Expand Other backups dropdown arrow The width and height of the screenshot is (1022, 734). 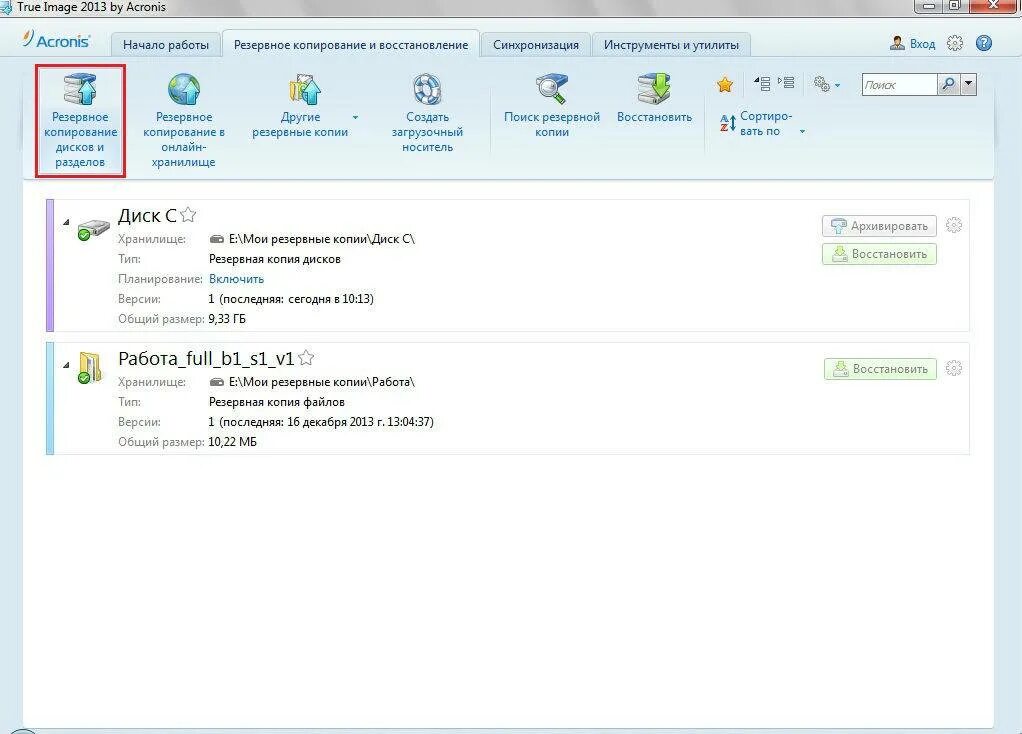click(x=355, y=117)
